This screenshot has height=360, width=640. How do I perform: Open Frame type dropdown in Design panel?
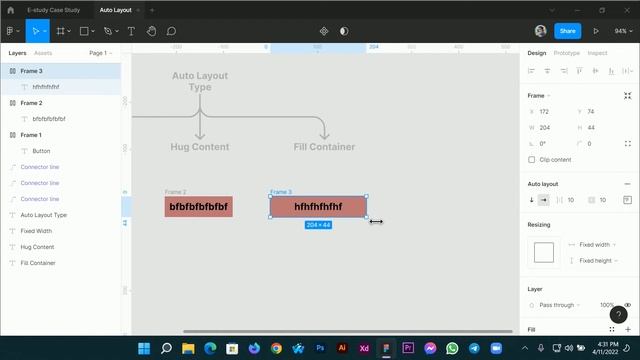pos(539,96)
